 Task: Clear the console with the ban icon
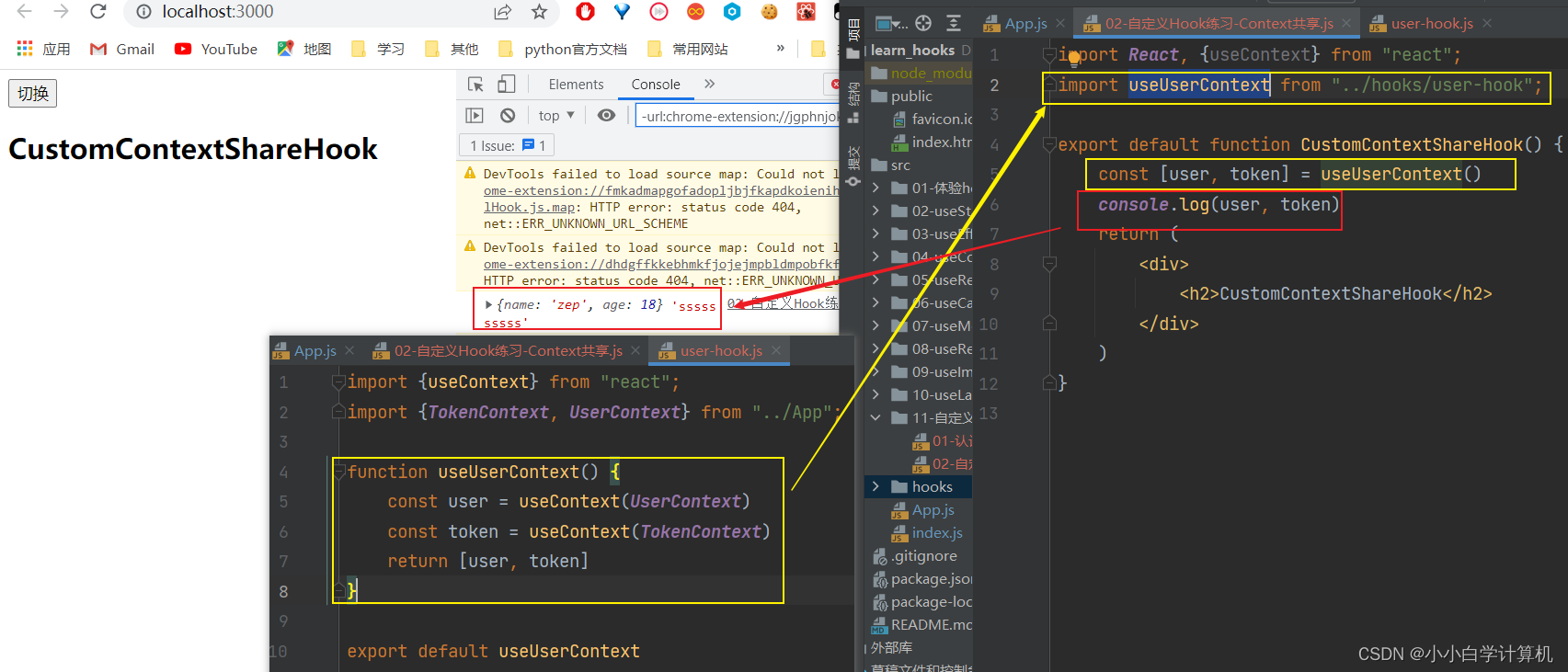[x=508, y=115]
